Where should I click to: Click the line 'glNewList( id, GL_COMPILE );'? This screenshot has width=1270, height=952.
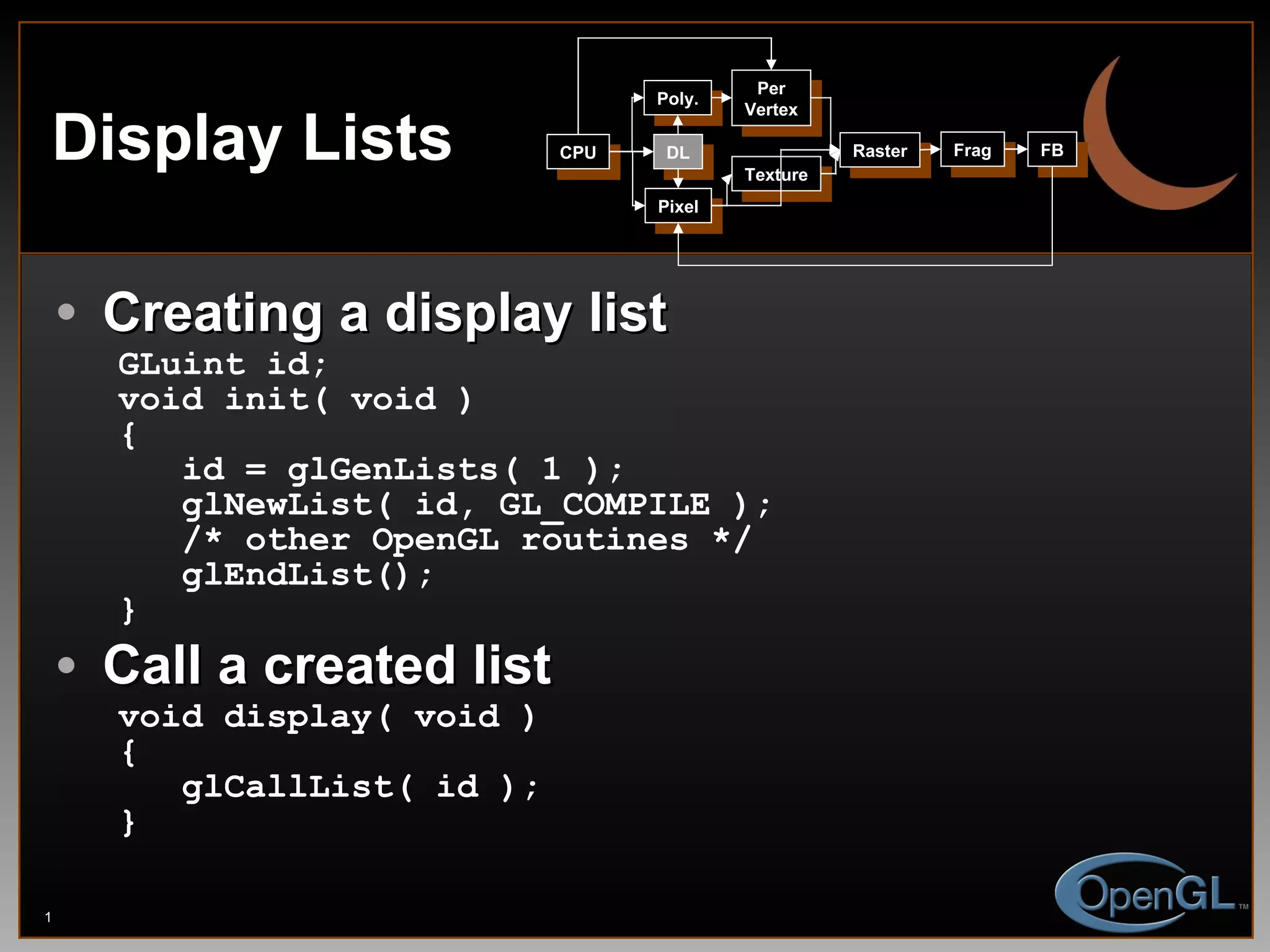pos(476,505)
